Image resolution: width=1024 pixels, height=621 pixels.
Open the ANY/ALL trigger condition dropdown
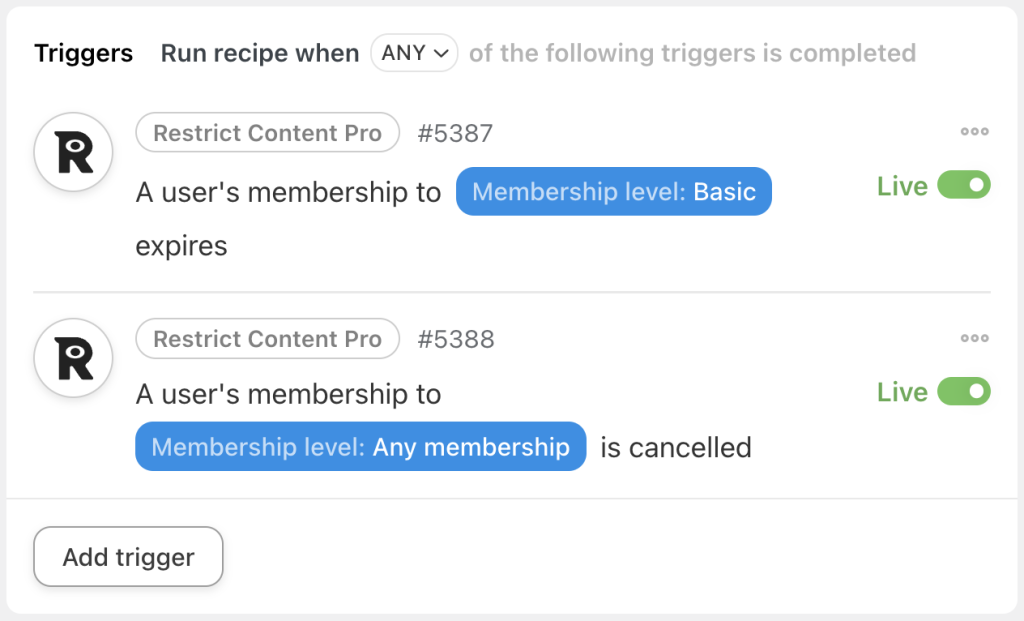point(414,53)
